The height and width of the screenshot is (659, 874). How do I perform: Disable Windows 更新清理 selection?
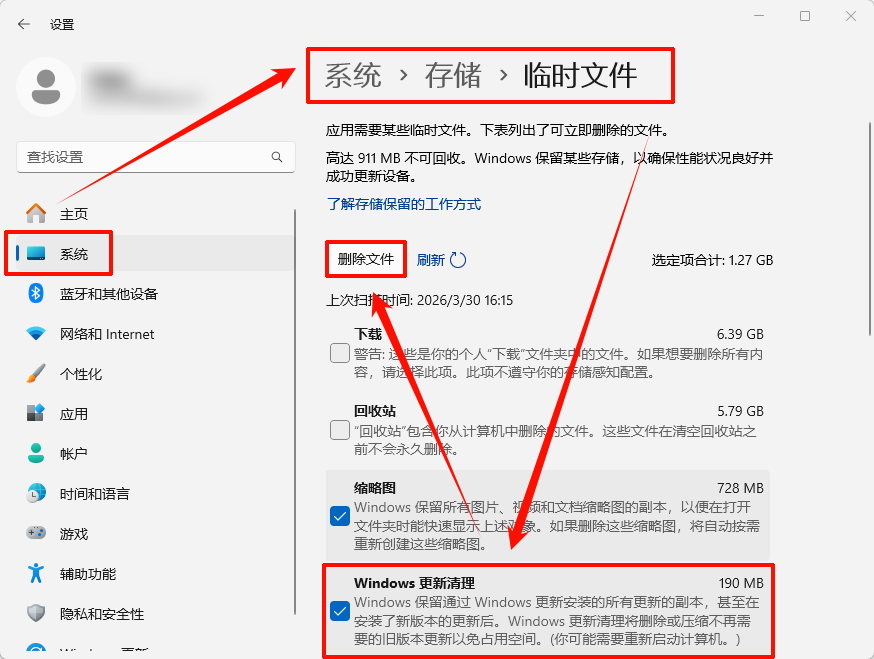tap(339, 611)
